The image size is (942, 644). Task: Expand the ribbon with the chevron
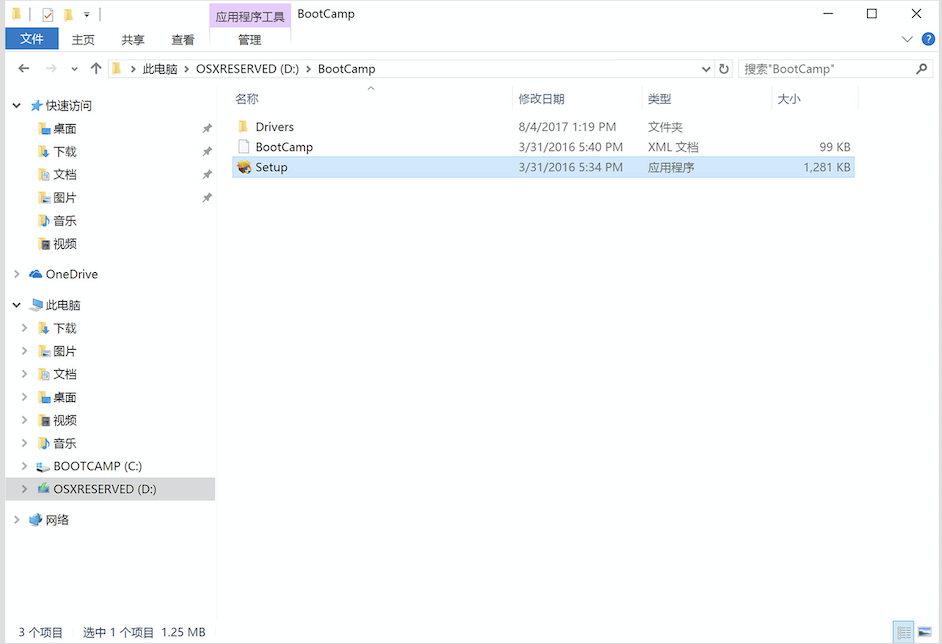pos(907,40)
